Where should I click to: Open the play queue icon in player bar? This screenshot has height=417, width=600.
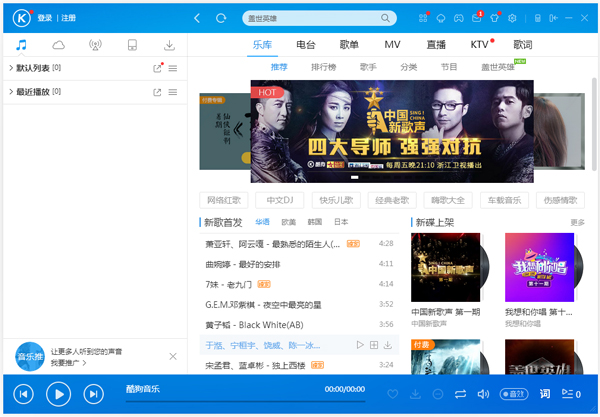[x=571, y=394]
